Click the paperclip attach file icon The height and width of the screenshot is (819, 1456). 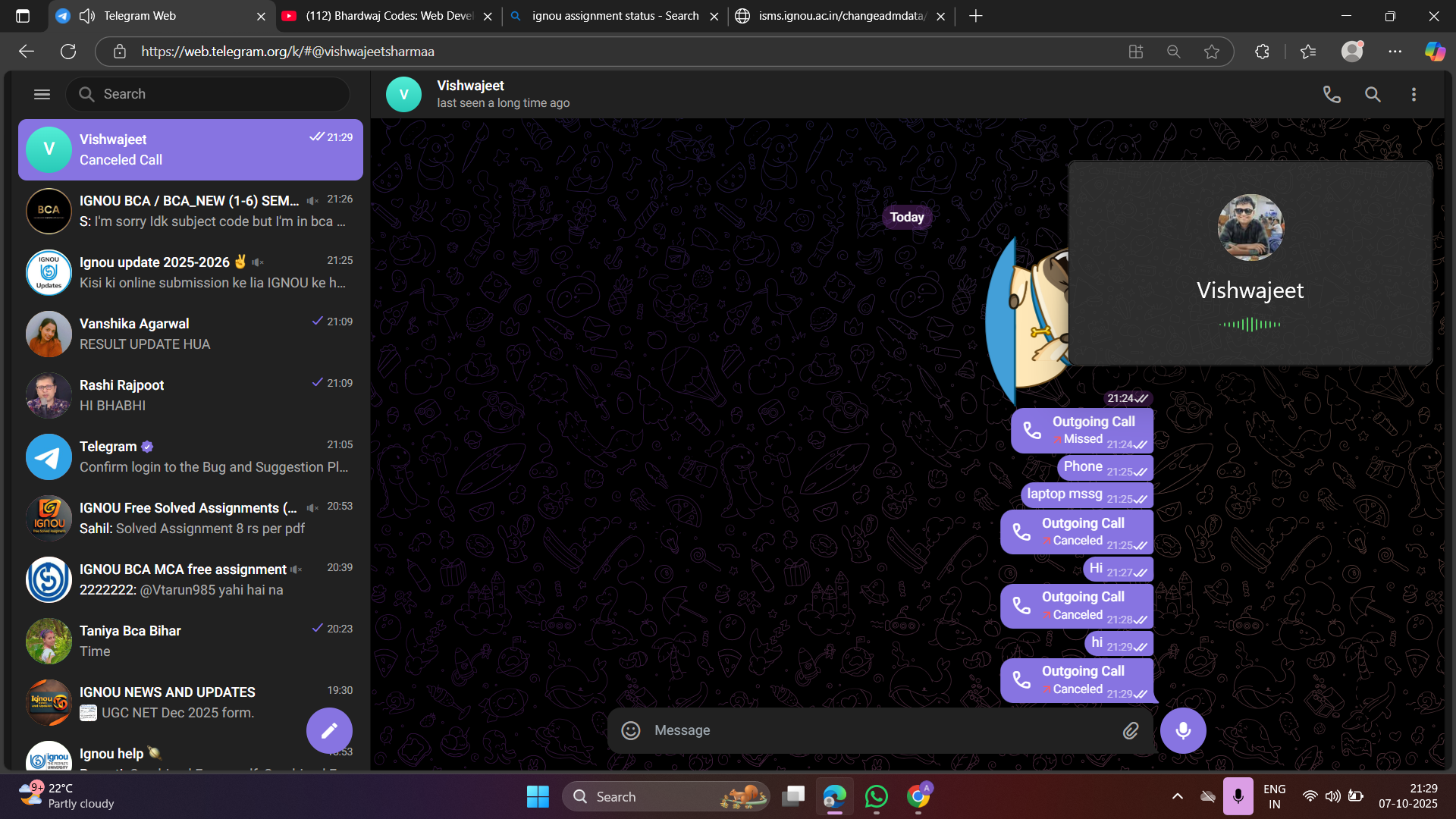(x=1130, y=730)
